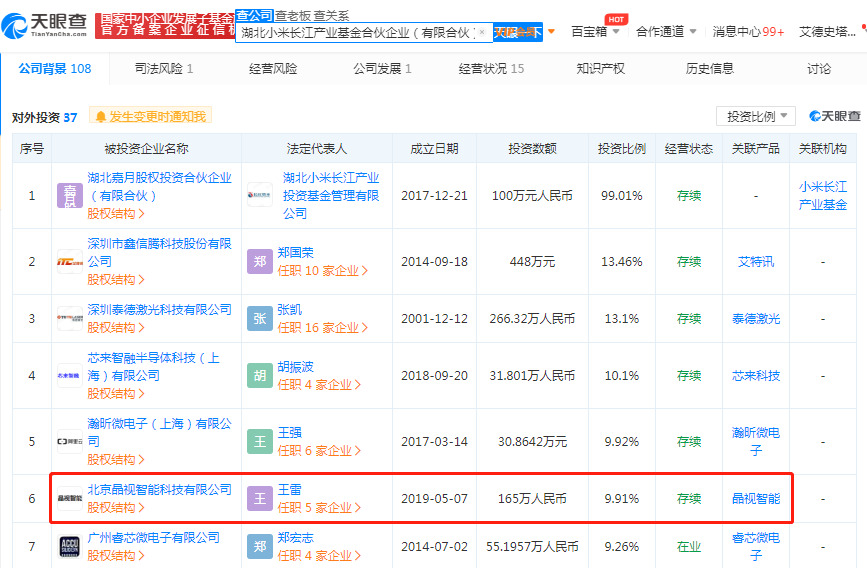Screen dimensions: 867x568
Task: Open 深圳泰德激光科技有限公司 link
Action: pyautogui.click(x=159, y=309)
